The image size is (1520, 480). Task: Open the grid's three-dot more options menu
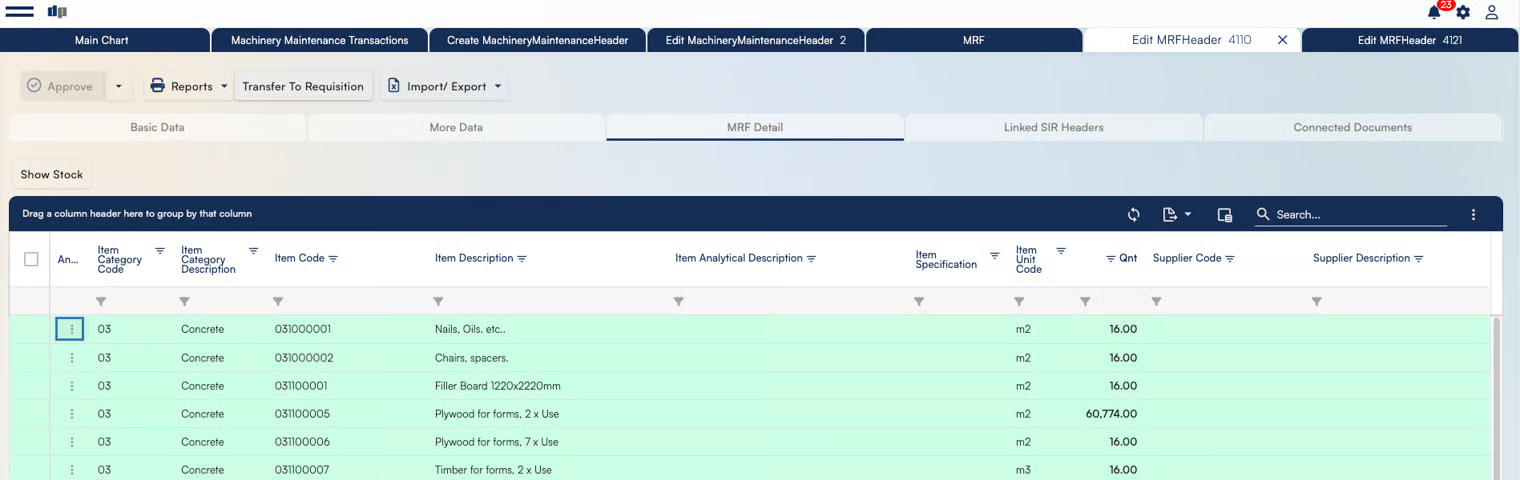1473,215
